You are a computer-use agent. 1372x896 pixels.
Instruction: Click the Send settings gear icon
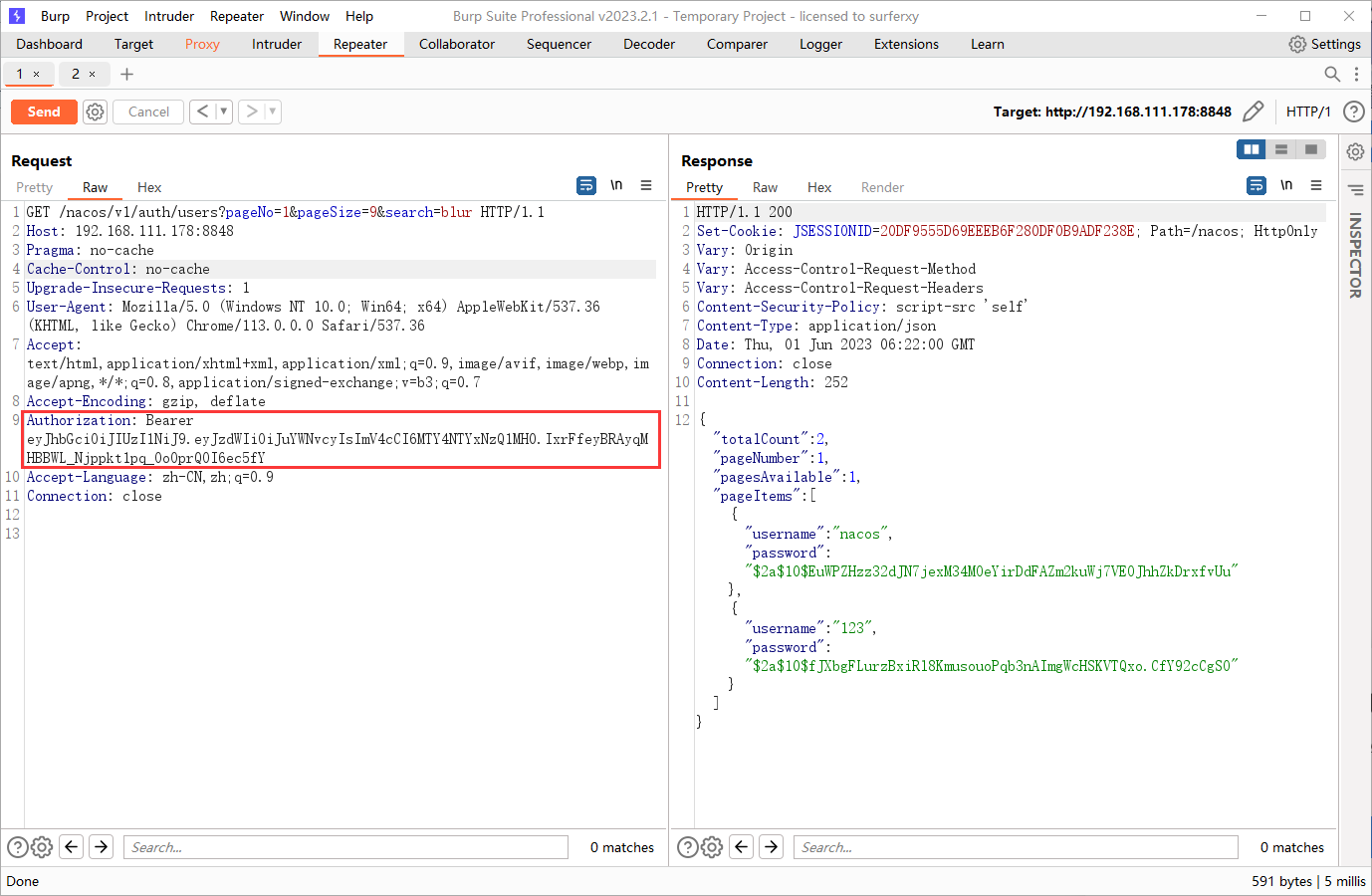(95, 112)
